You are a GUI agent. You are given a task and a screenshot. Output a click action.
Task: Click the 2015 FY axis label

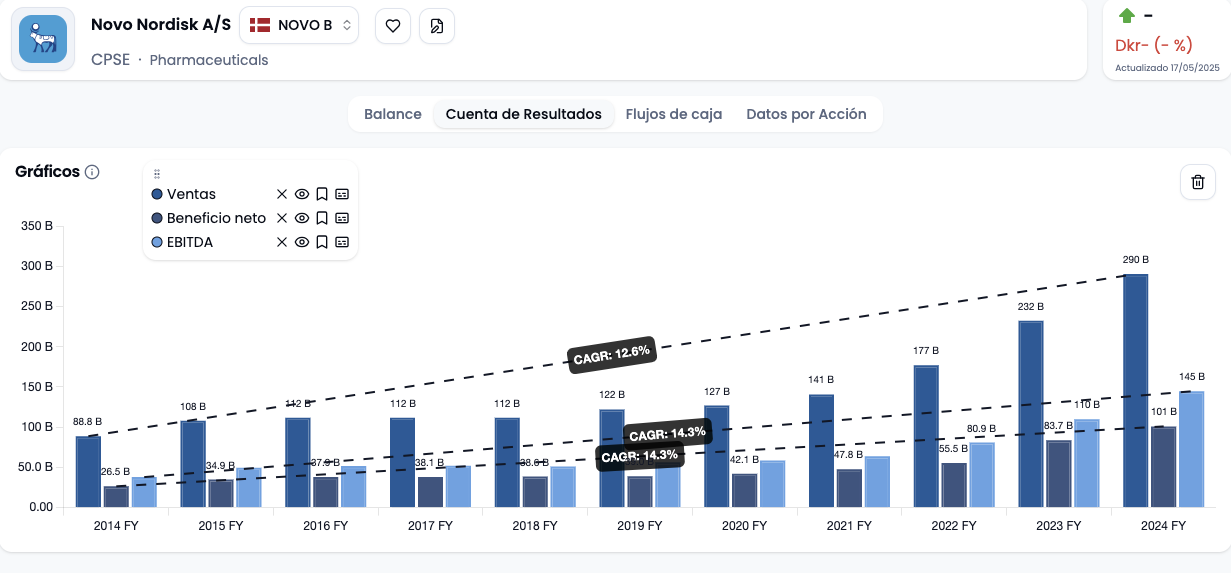(221, 525)
